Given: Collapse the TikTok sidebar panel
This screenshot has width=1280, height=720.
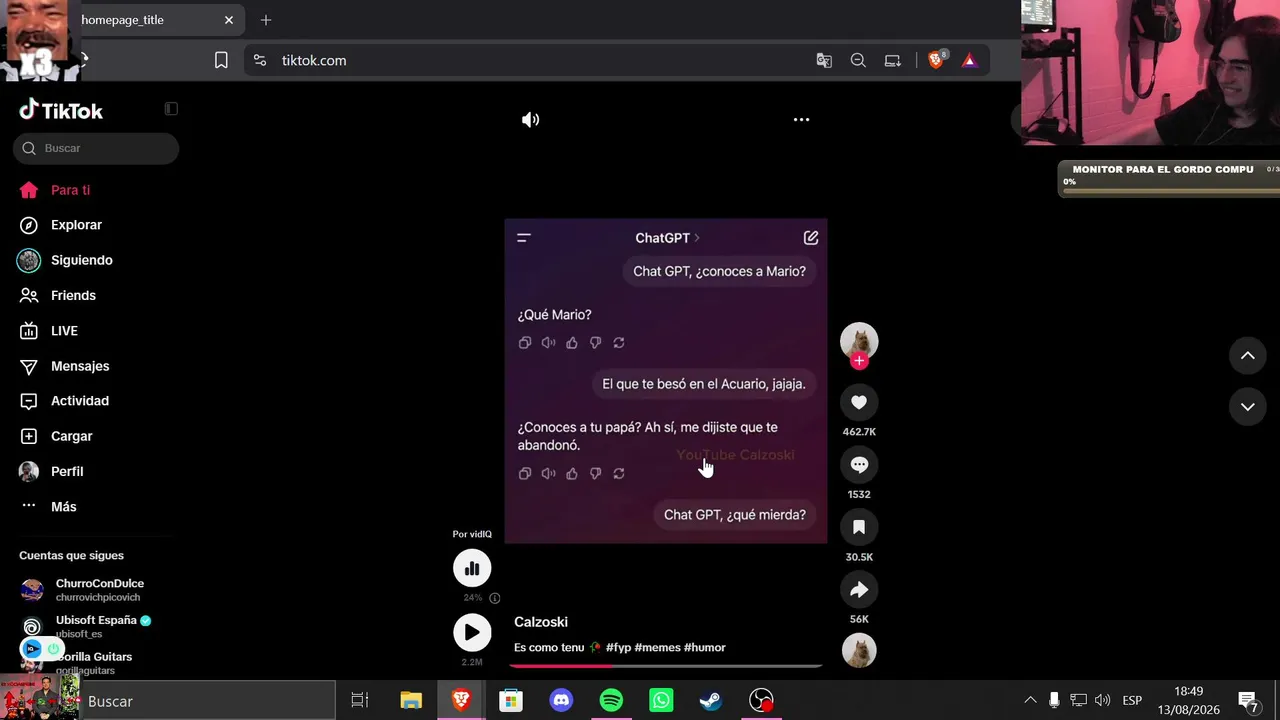Looking at the screenshot, I should click(171, 109).
